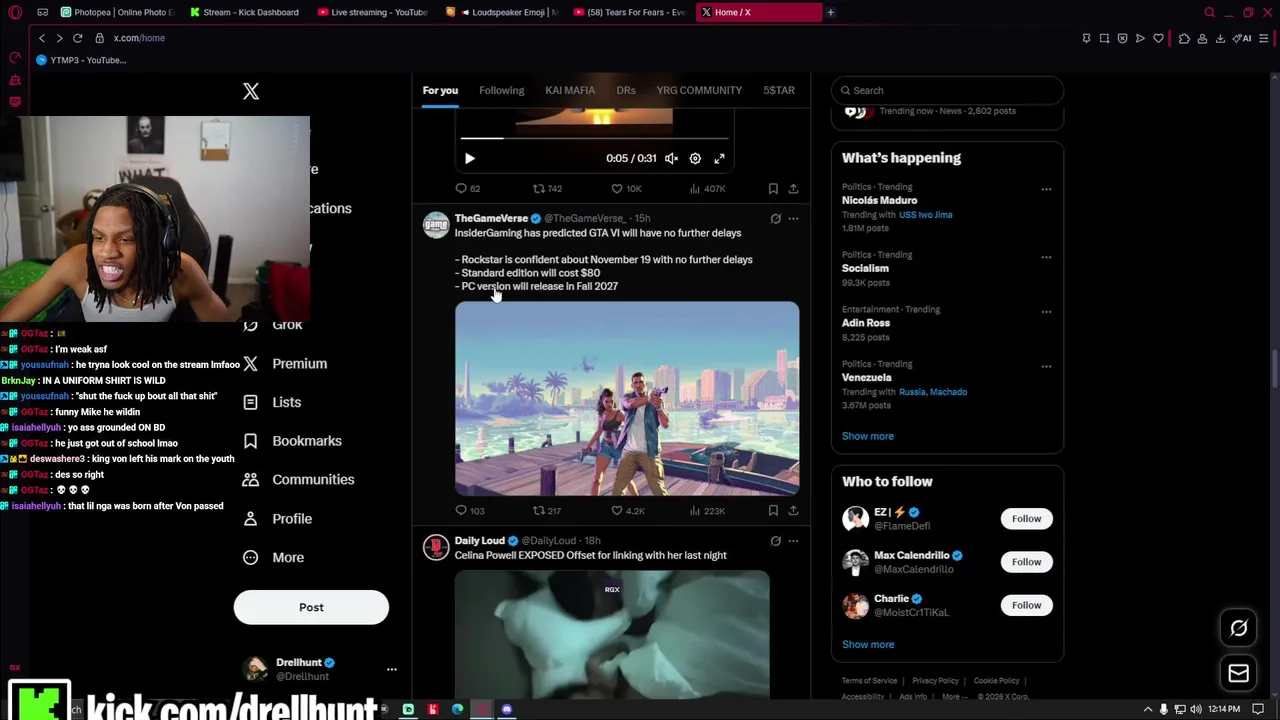The width and height of the screenshot is (1280, 720).
Task: Repost TheGameVerse post with 217 reposts
Action: (547, 510)
